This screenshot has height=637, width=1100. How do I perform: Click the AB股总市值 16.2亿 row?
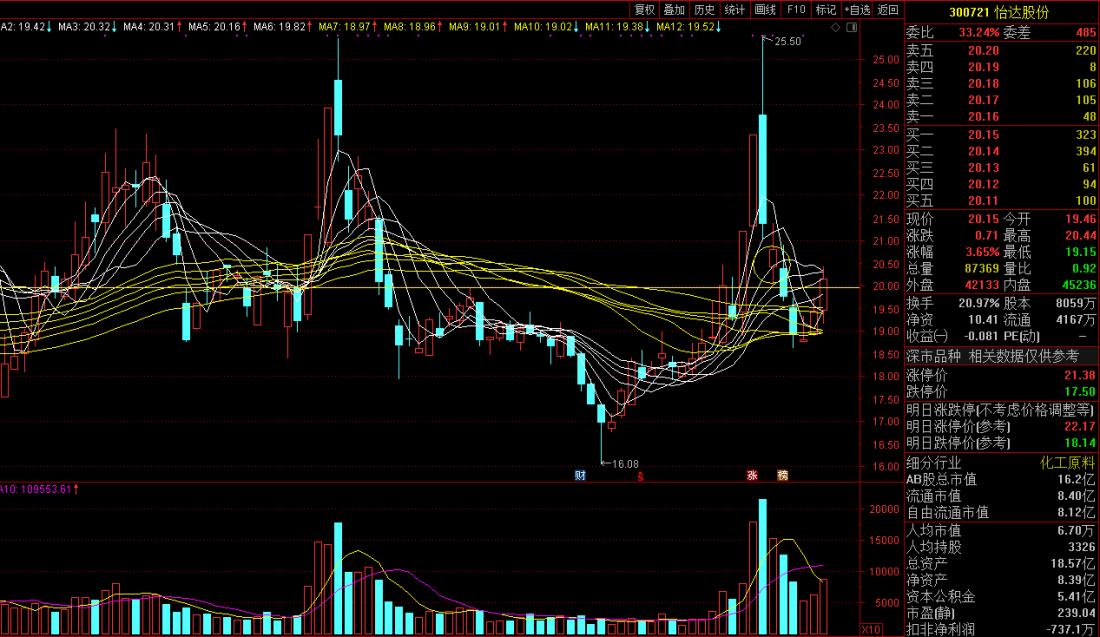pos(1001,480)
